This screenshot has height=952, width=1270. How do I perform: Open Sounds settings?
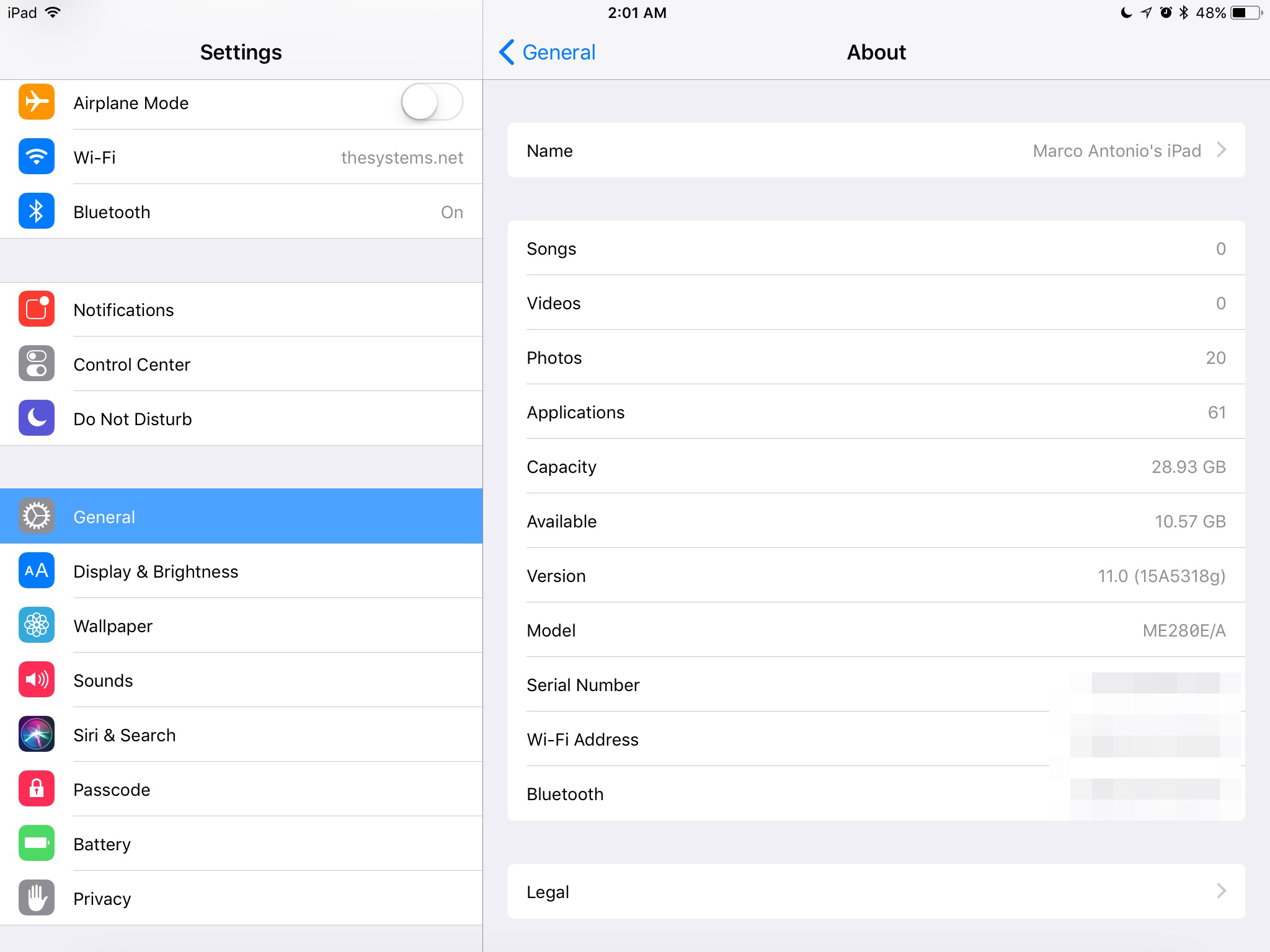click(x=241, y=680)
